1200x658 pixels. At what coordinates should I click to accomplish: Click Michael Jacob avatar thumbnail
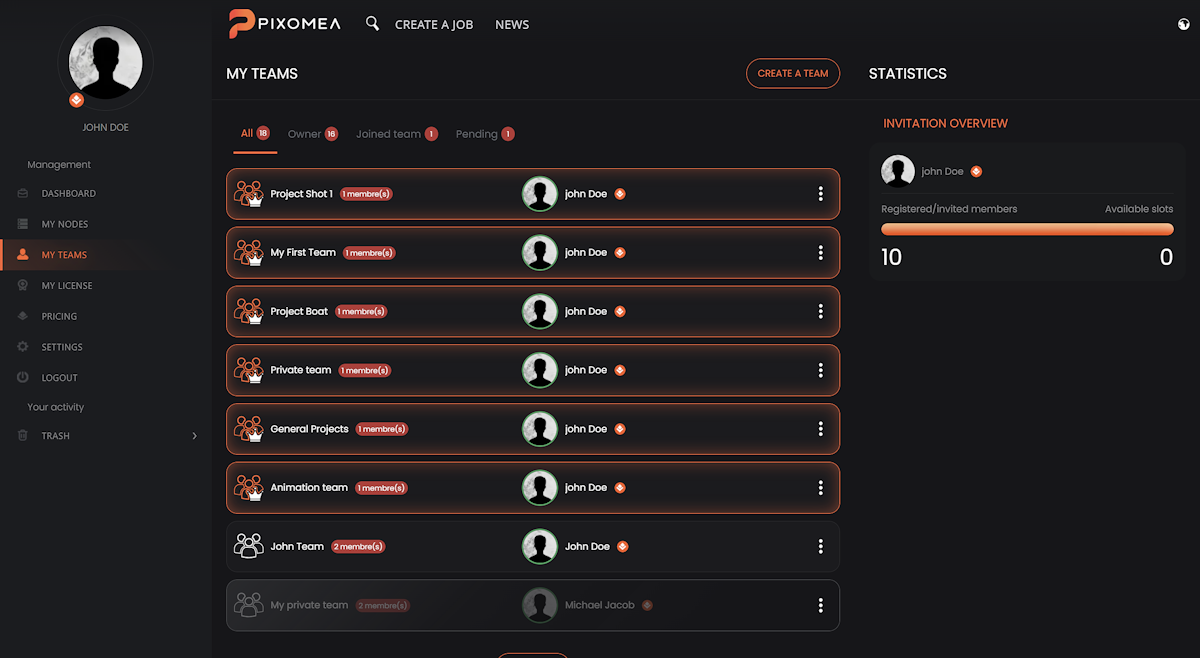click(x=540, y=605)
